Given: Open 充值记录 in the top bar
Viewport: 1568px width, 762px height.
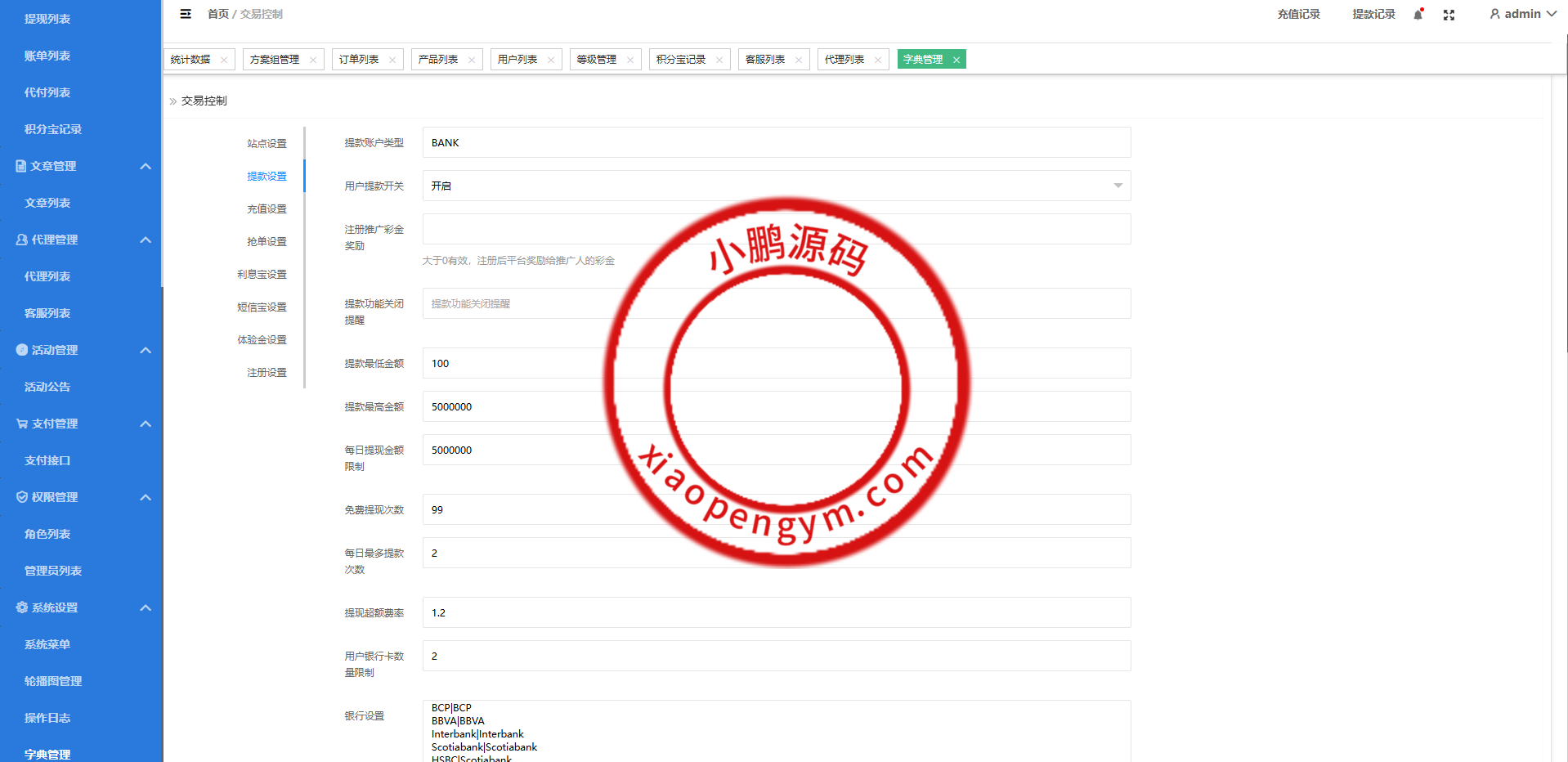Looking at the screenshot, I should [x=1298, y=14].
